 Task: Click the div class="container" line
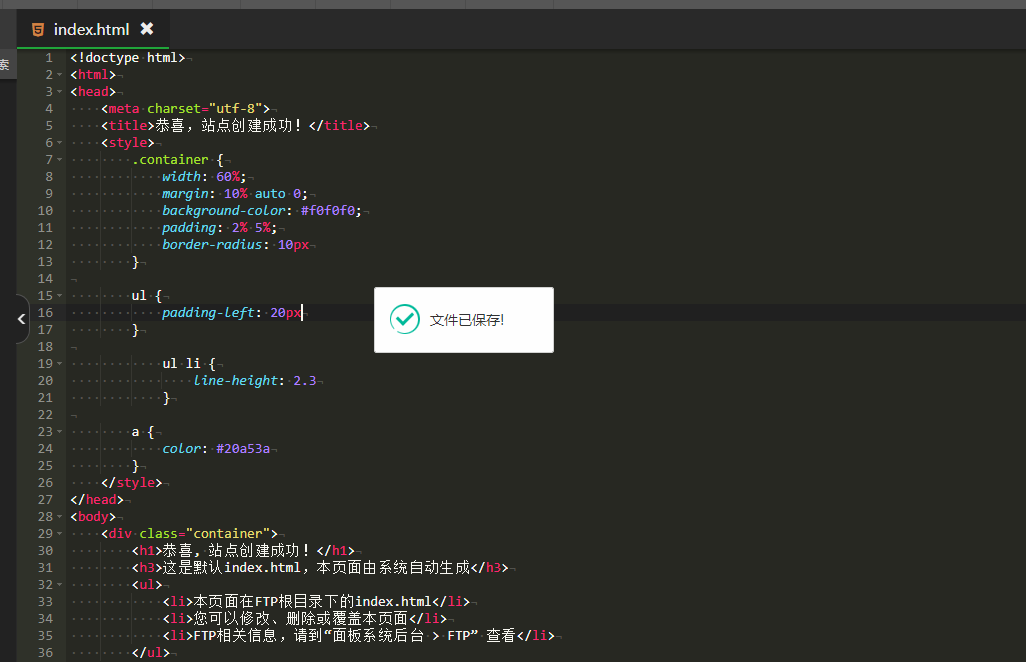[x=189, y=534]
